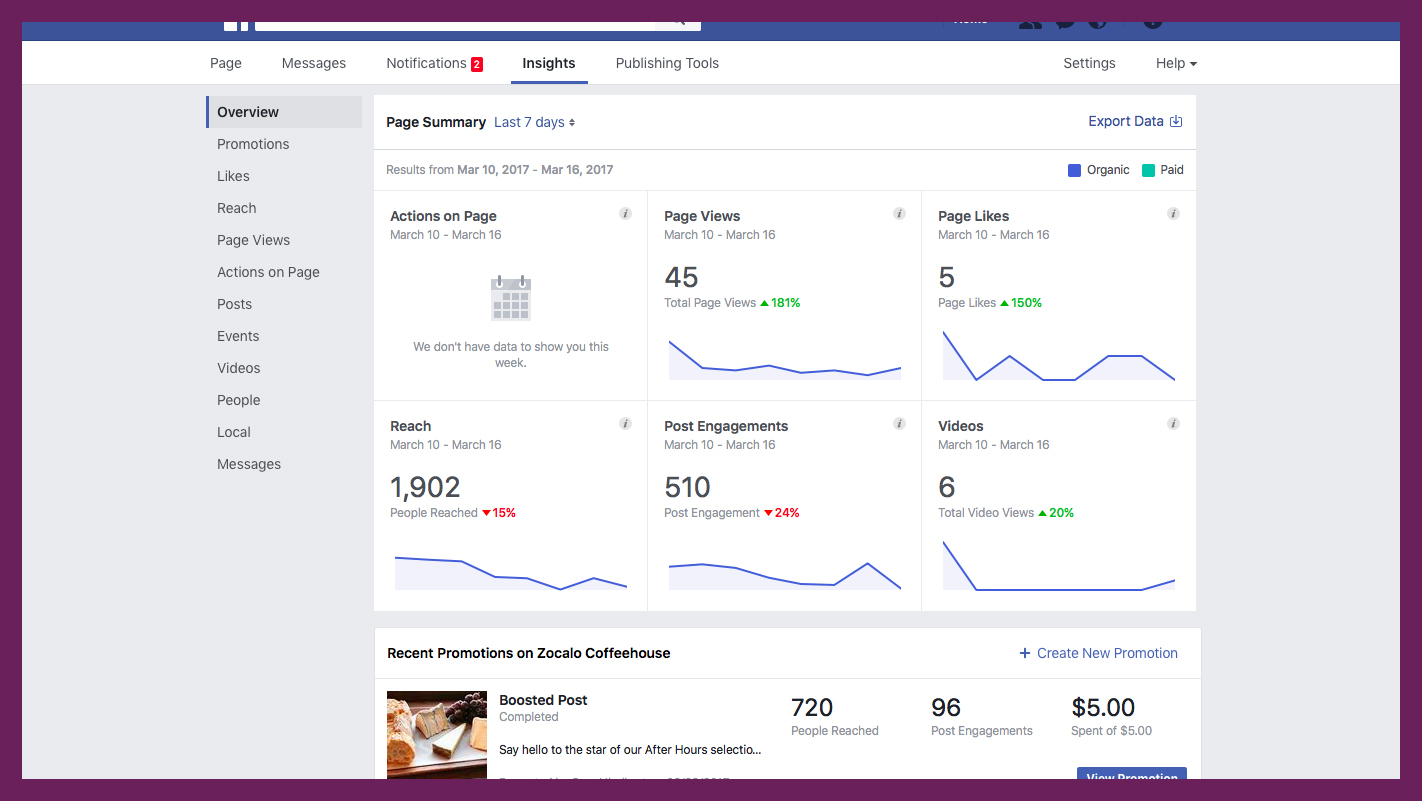Click Create New Promotion link
This screenshot has width=1422, height=801.
(x=1098, y=653)
